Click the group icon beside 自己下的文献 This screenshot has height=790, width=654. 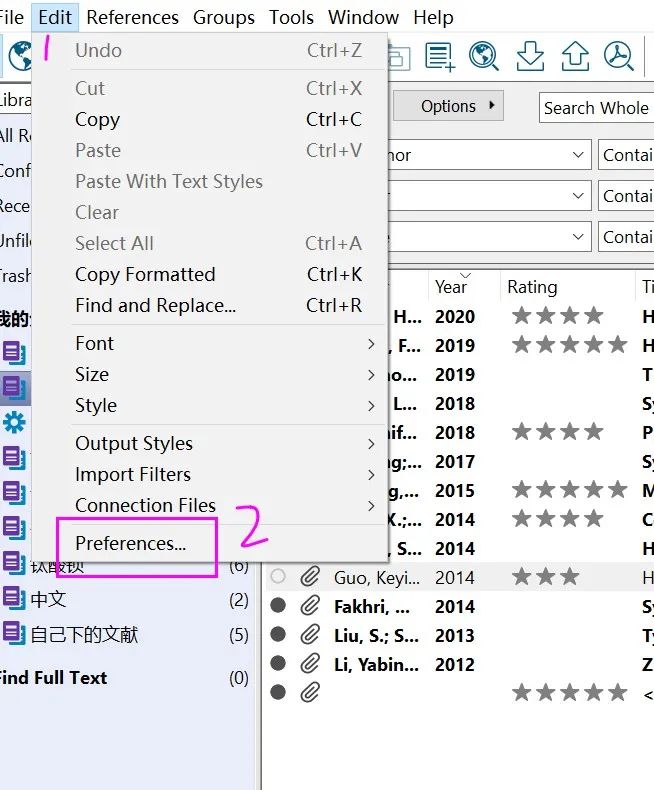coord(14,634)
